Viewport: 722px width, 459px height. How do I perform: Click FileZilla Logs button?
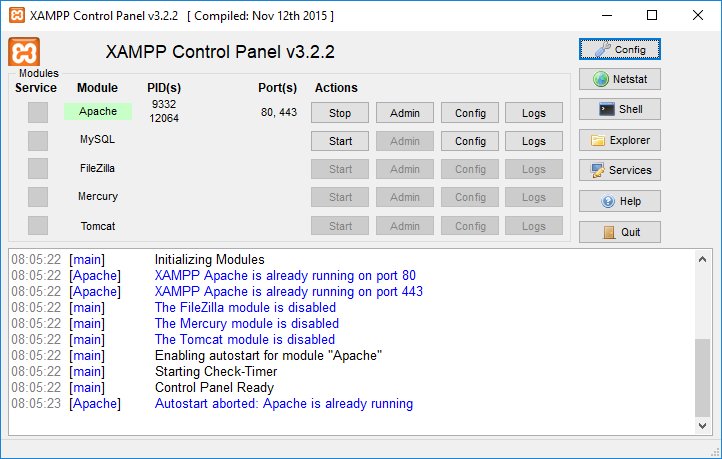[x=534, y=169]
